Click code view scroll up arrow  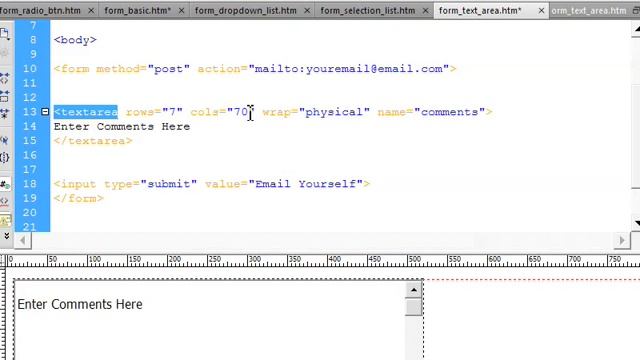click(636, 29)
